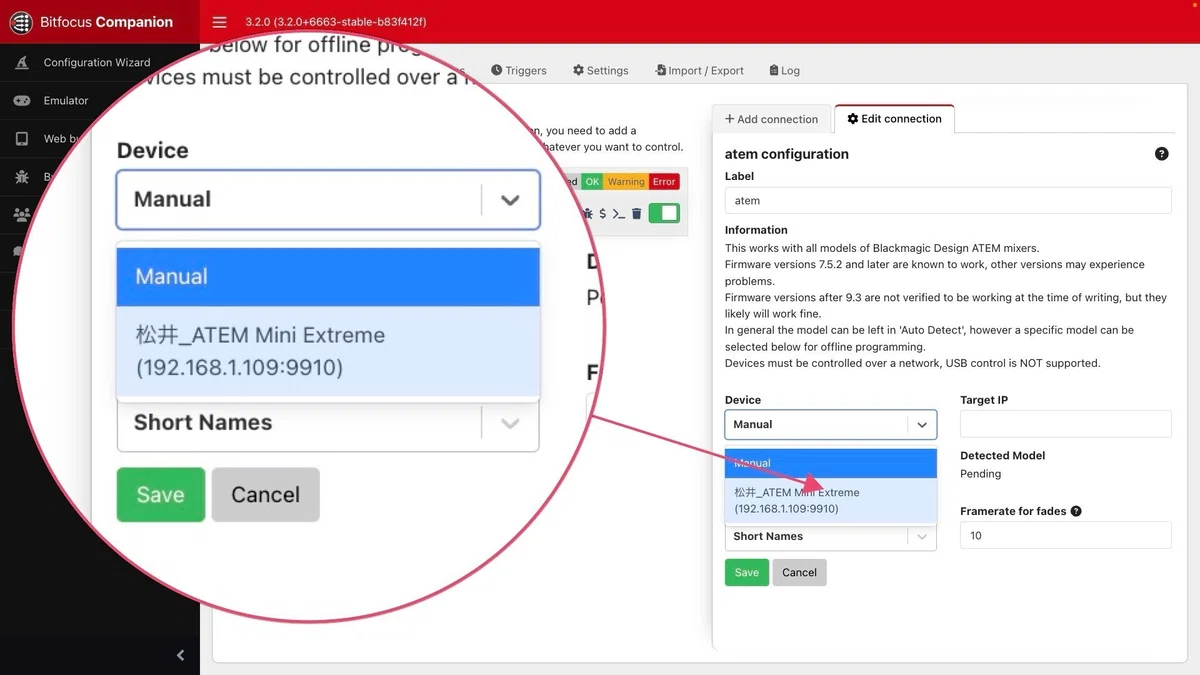Click the people group icon in sidebar
Image resolution: width=1200 pixels, height=675 pixels.
(x=22, y=214)
